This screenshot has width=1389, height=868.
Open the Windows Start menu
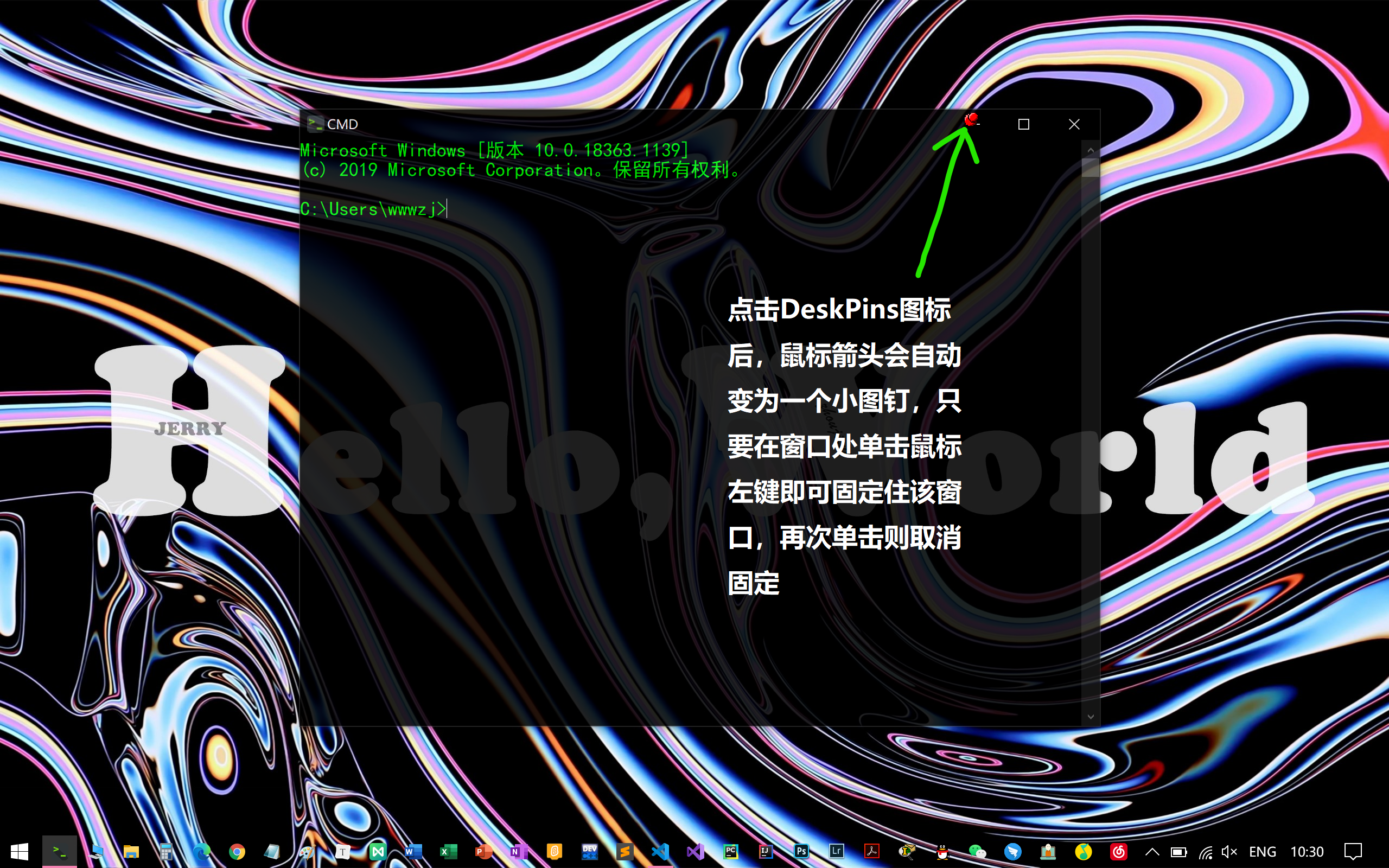point(20,851)
